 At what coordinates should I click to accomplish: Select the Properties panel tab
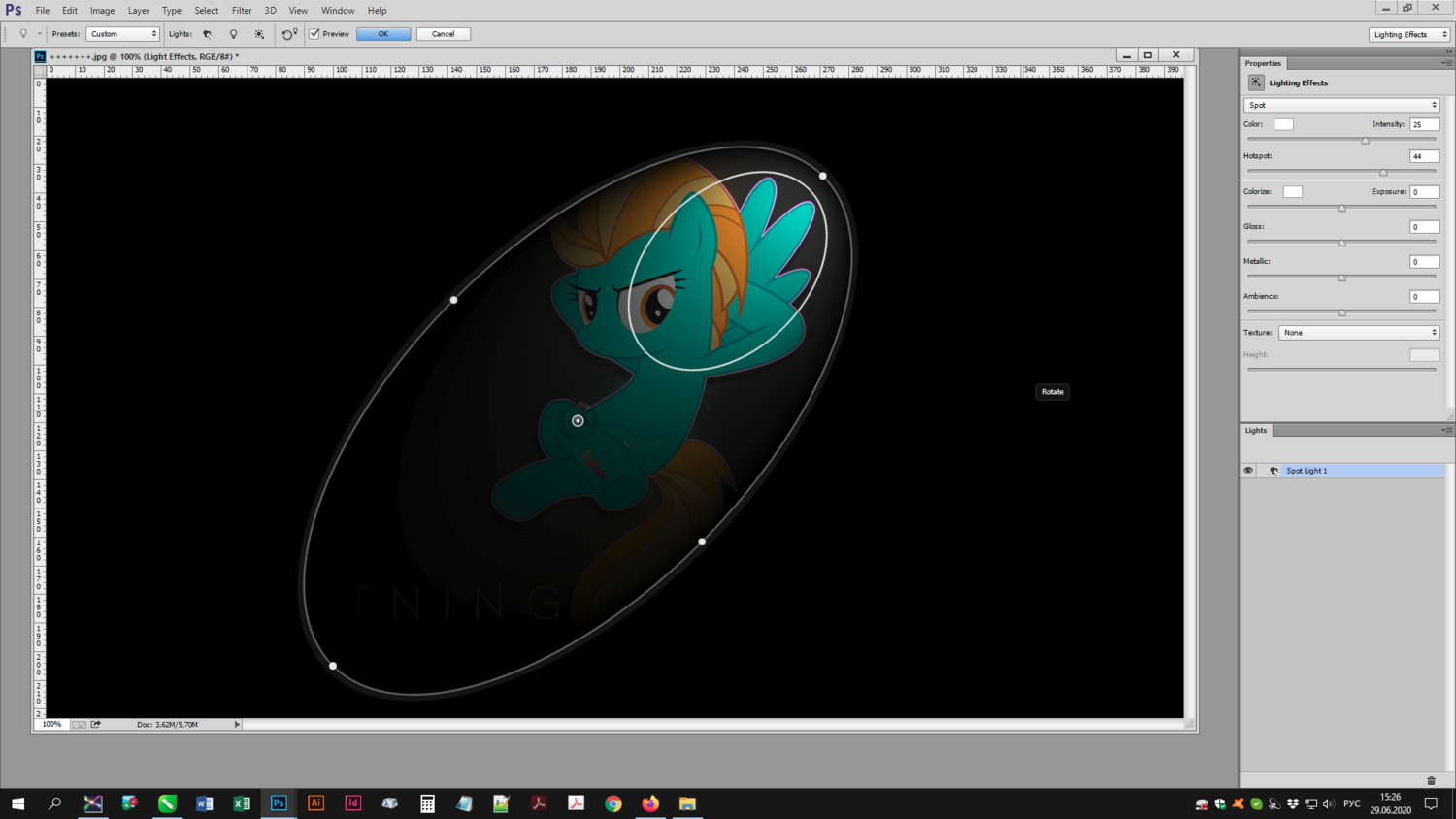[x=1263, y=63]
